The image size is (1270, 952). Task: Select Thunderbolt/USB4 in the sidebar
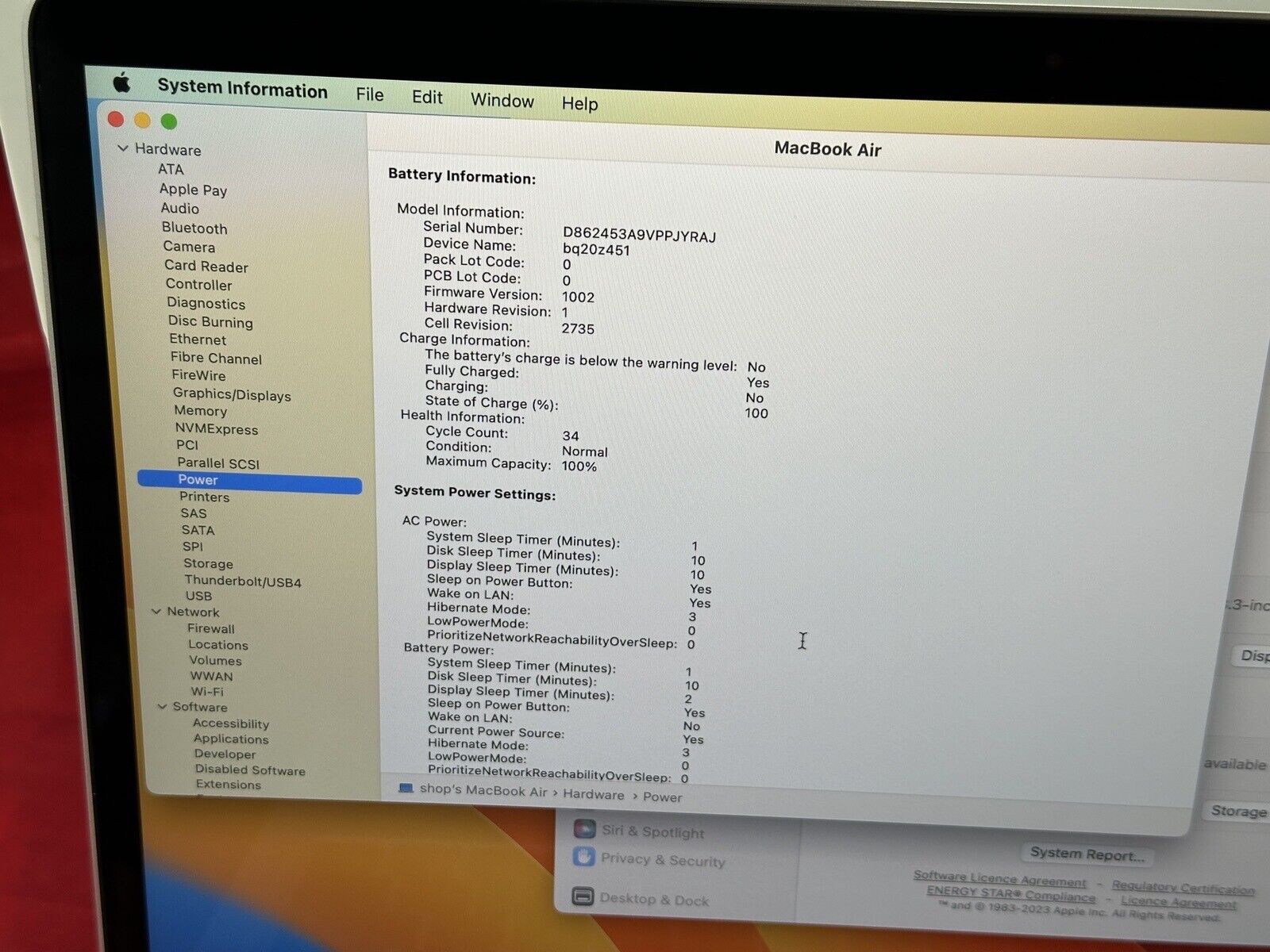tap(243, 582)
